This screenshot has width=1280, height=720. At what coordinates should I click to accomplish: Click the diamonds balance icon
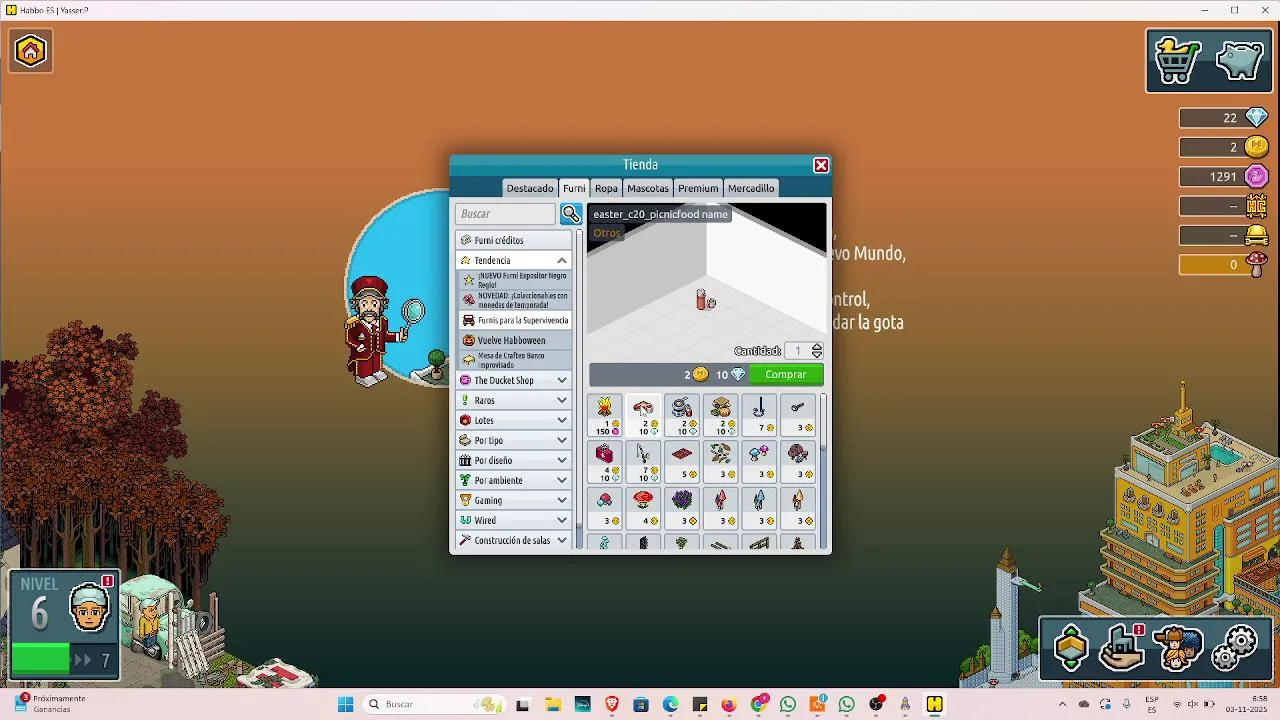click(1256, 118)
